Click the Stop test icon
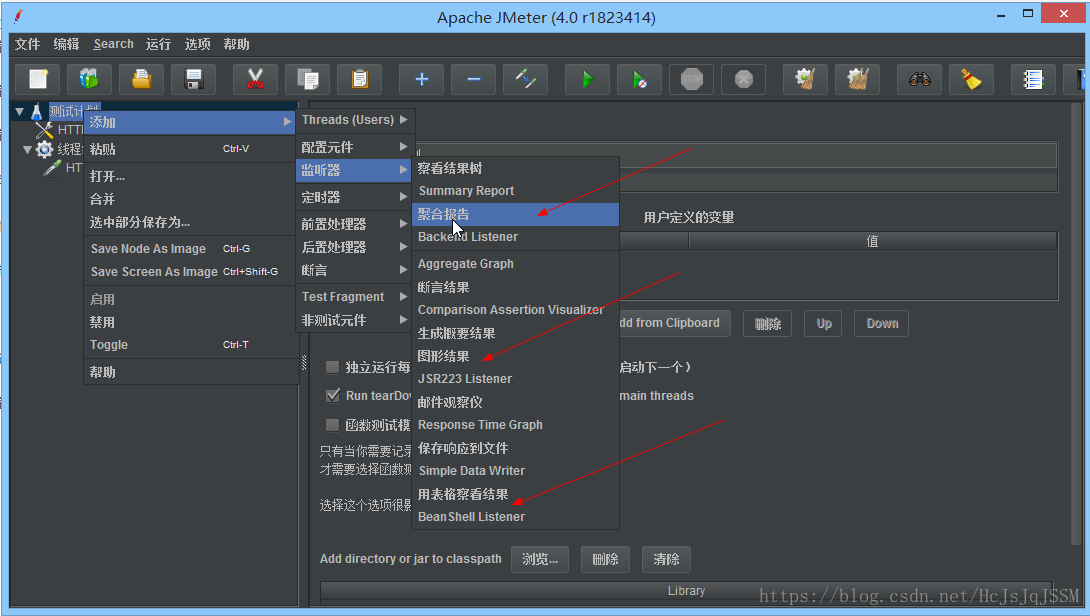1090x616 pixels. (692, 79)
